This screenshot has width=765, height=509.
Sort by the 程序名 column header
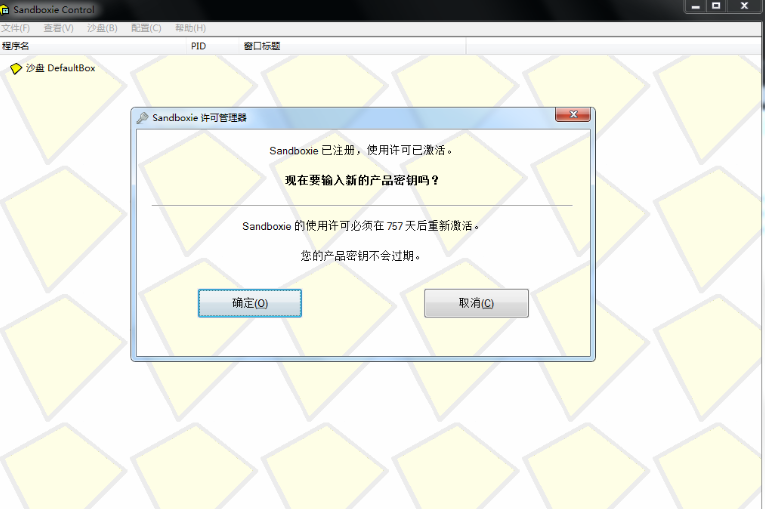(x=93, y=46)
